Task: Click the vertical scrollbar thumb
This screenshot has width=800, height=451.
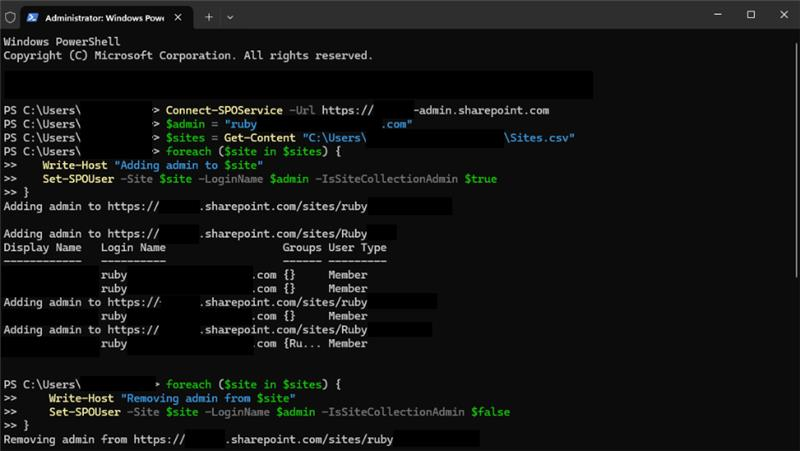Action: [x=796, y=160]
